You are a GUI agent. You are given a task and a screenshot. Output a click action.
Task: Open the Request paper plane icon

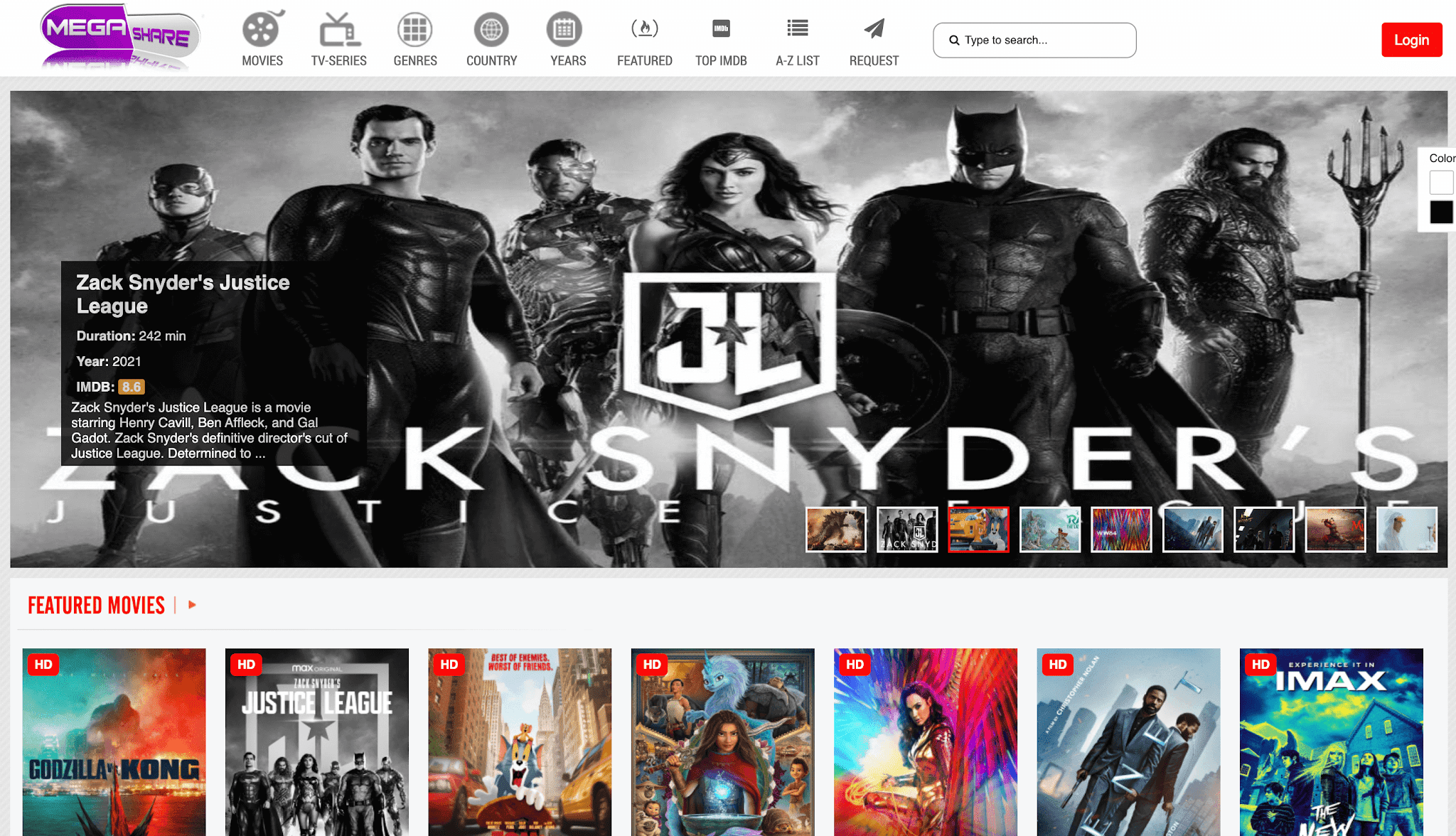point(874,28)
